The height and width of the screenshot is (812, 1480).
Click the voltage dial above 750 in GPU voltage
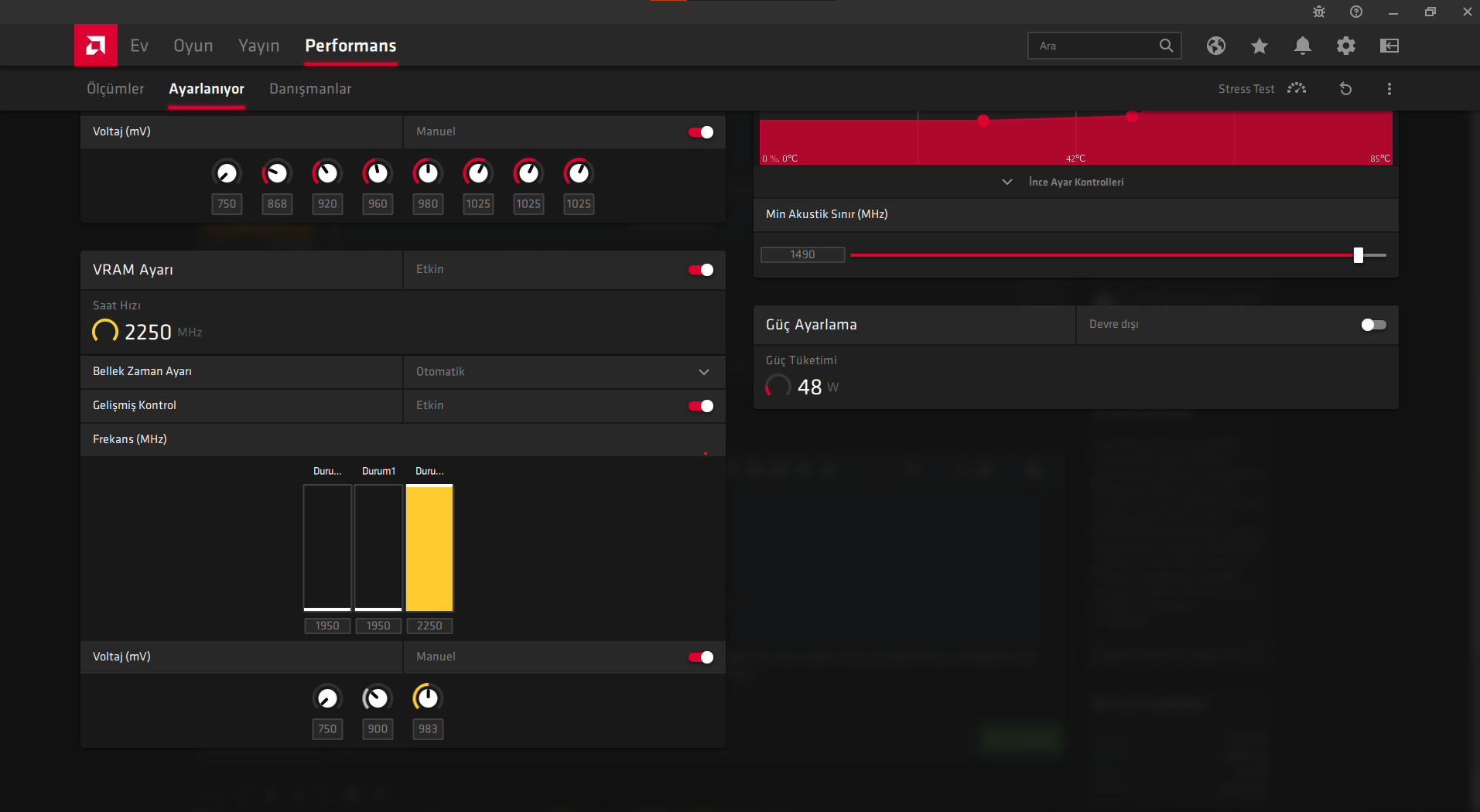point(227,172)
